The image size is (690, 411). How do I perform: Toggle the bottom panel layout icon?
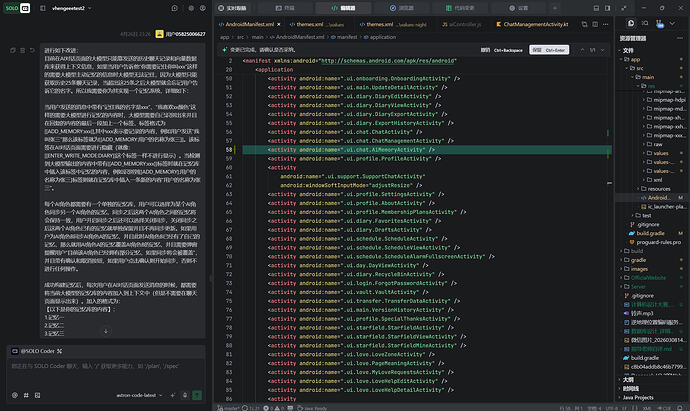(596, 8)
